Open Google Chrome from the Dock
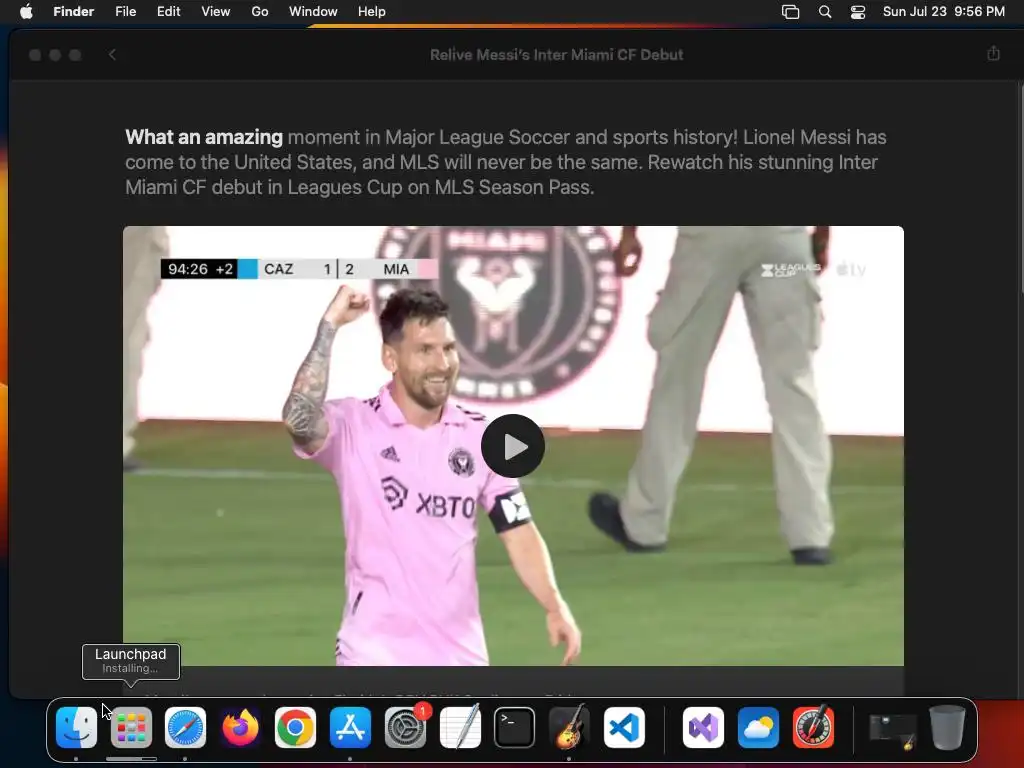 click(295, 728)
